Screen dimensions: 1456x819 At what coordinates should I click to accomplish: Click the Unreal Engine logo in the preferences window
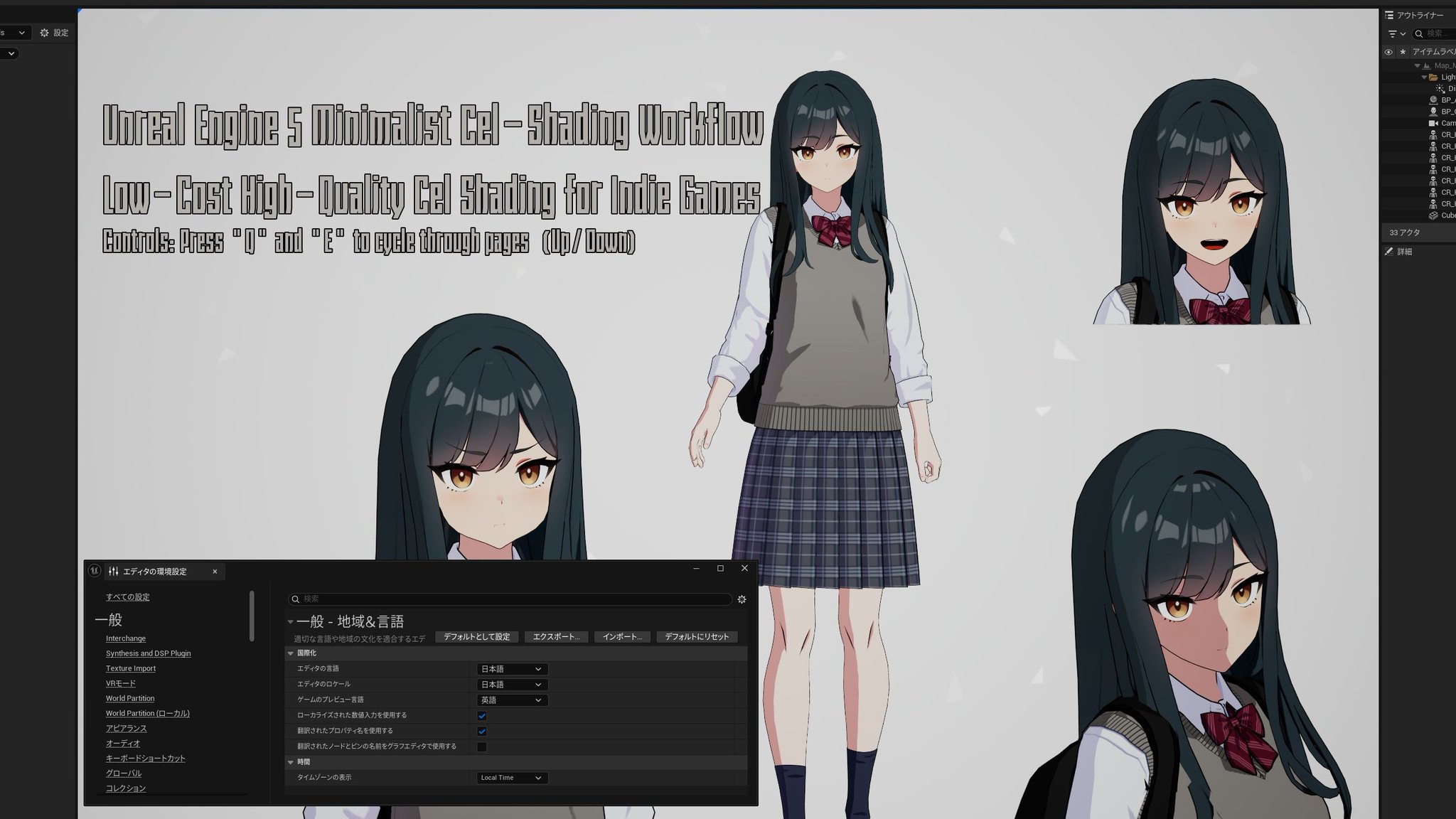click(x=95, y=571)
